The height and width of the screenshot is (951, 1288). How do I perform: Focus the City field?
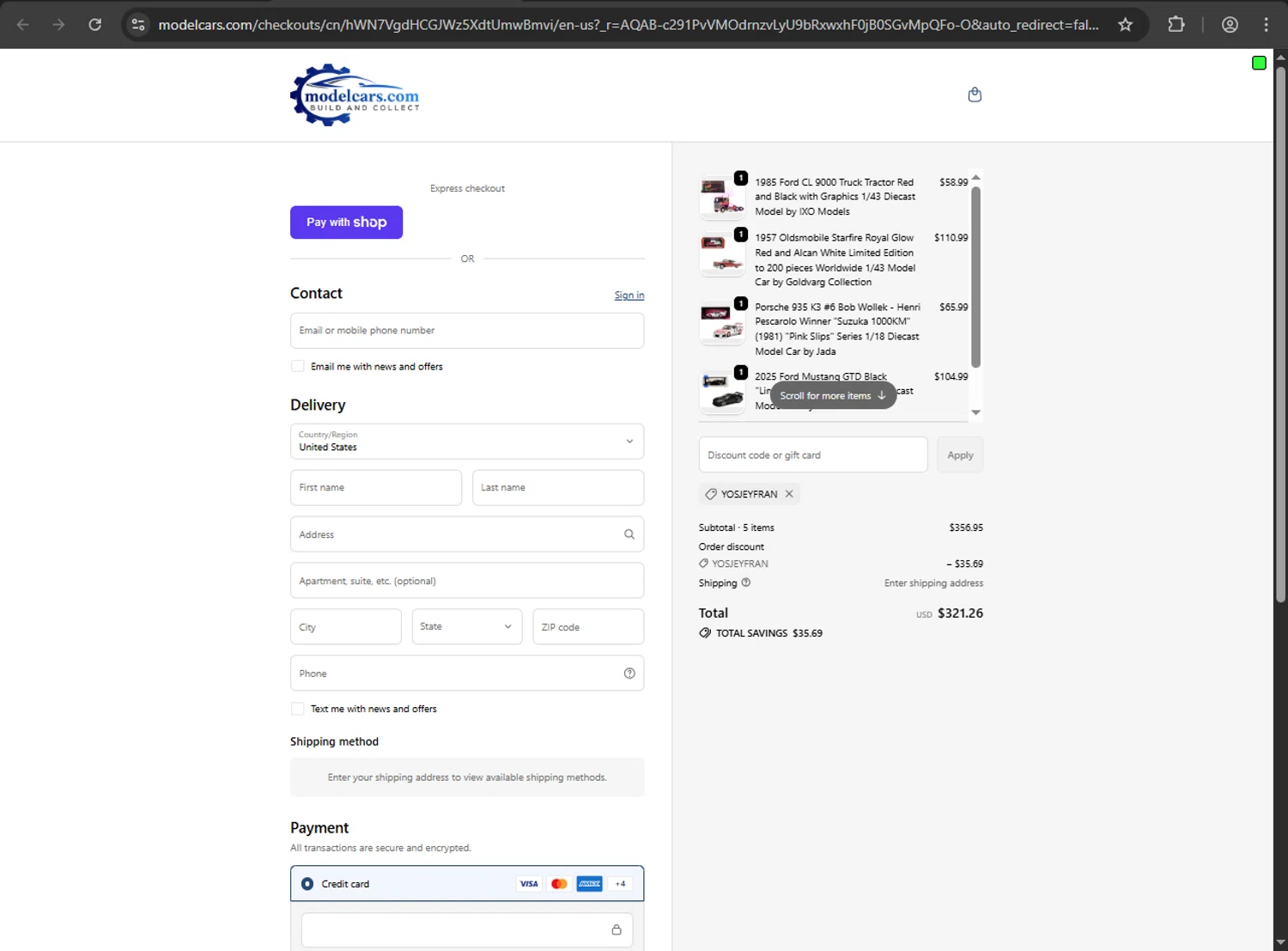(x=346, y=627)
